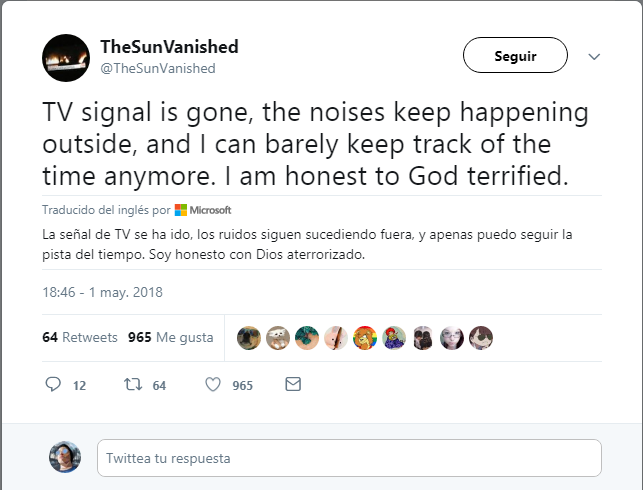The height and width of the screenshot is (490, 643).
Task: Expand the tweet options chevron
Action: tap(594, 56)
